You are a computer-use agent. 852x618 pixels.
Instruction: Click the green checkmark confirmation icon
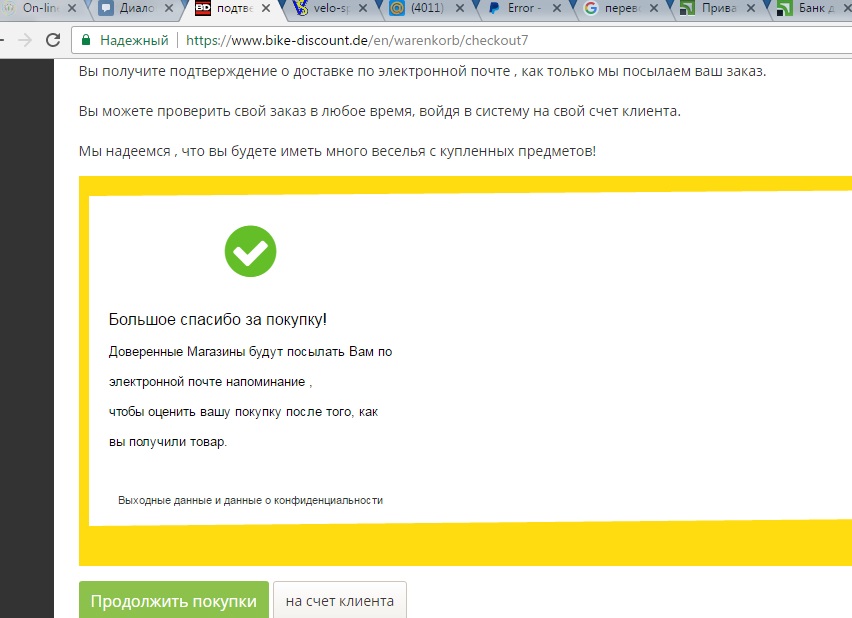coord(250,251)
